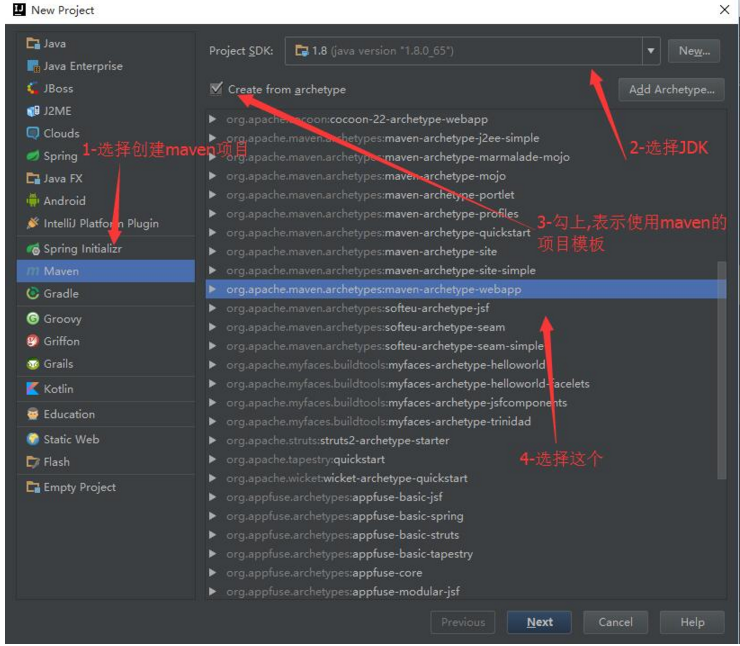Expand the maven-archetype-portlet node

coord(212,194)
